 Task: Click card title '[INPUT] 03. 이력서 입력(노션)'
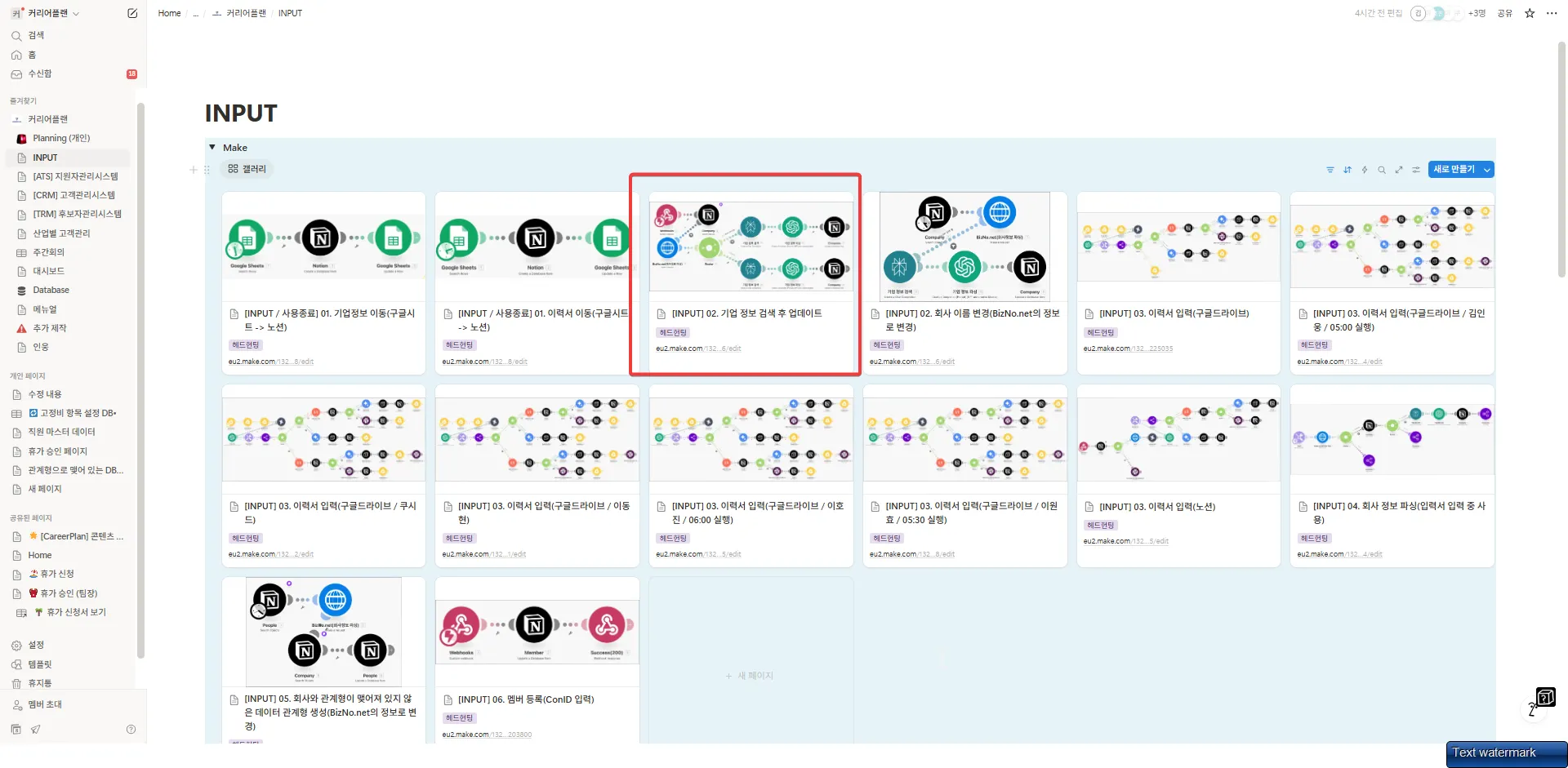tap(1157, 507)
